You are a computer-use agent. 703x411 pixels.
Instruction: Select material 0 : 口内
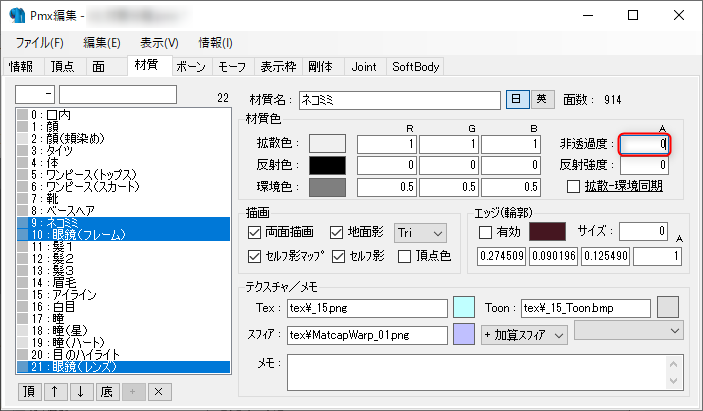[123, 115]
